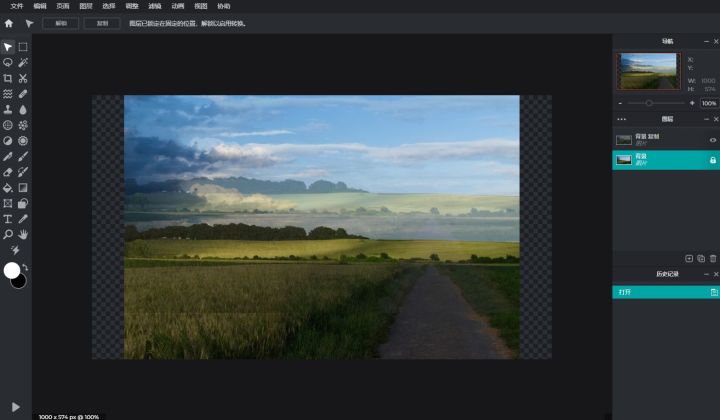Viewport: 720px width, 420px height.
Task: Click the 复制 button
Action: coord(101,23)
